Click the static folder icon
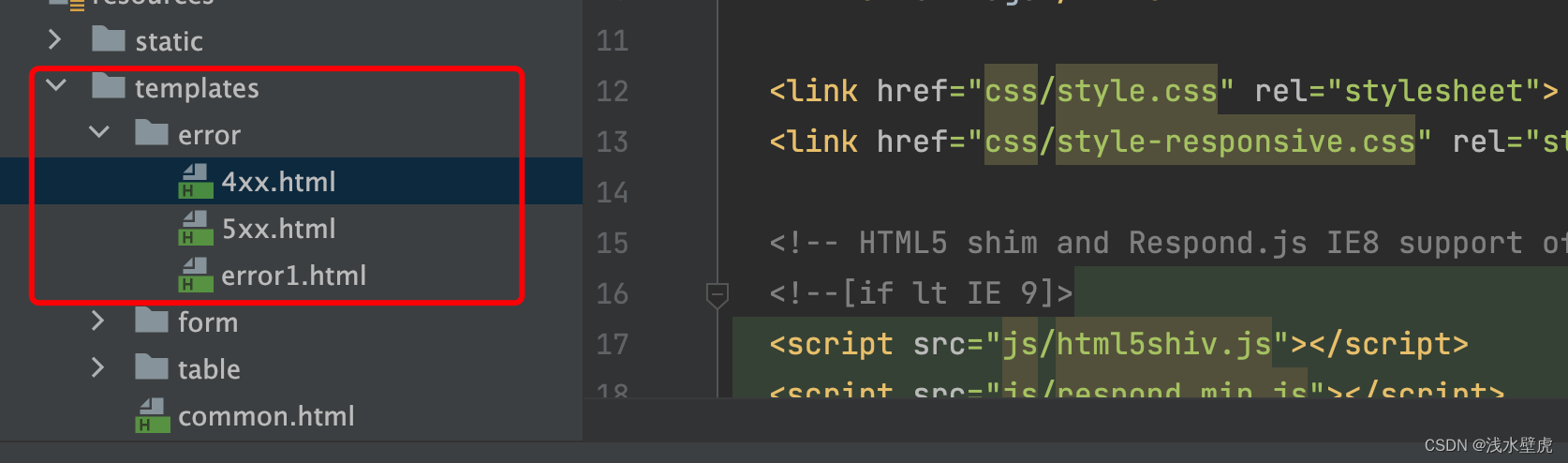This screenshot has height=463, width=1568. [109, 39]
